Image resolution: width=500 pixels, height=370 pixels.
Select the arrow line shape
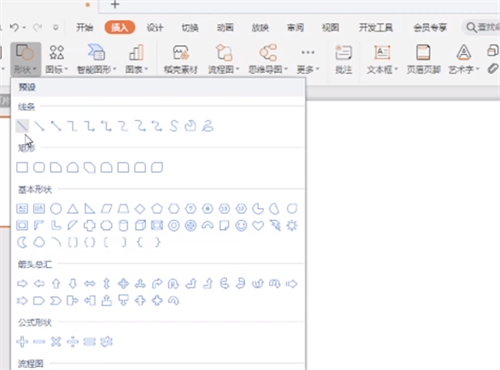[39, 126]
